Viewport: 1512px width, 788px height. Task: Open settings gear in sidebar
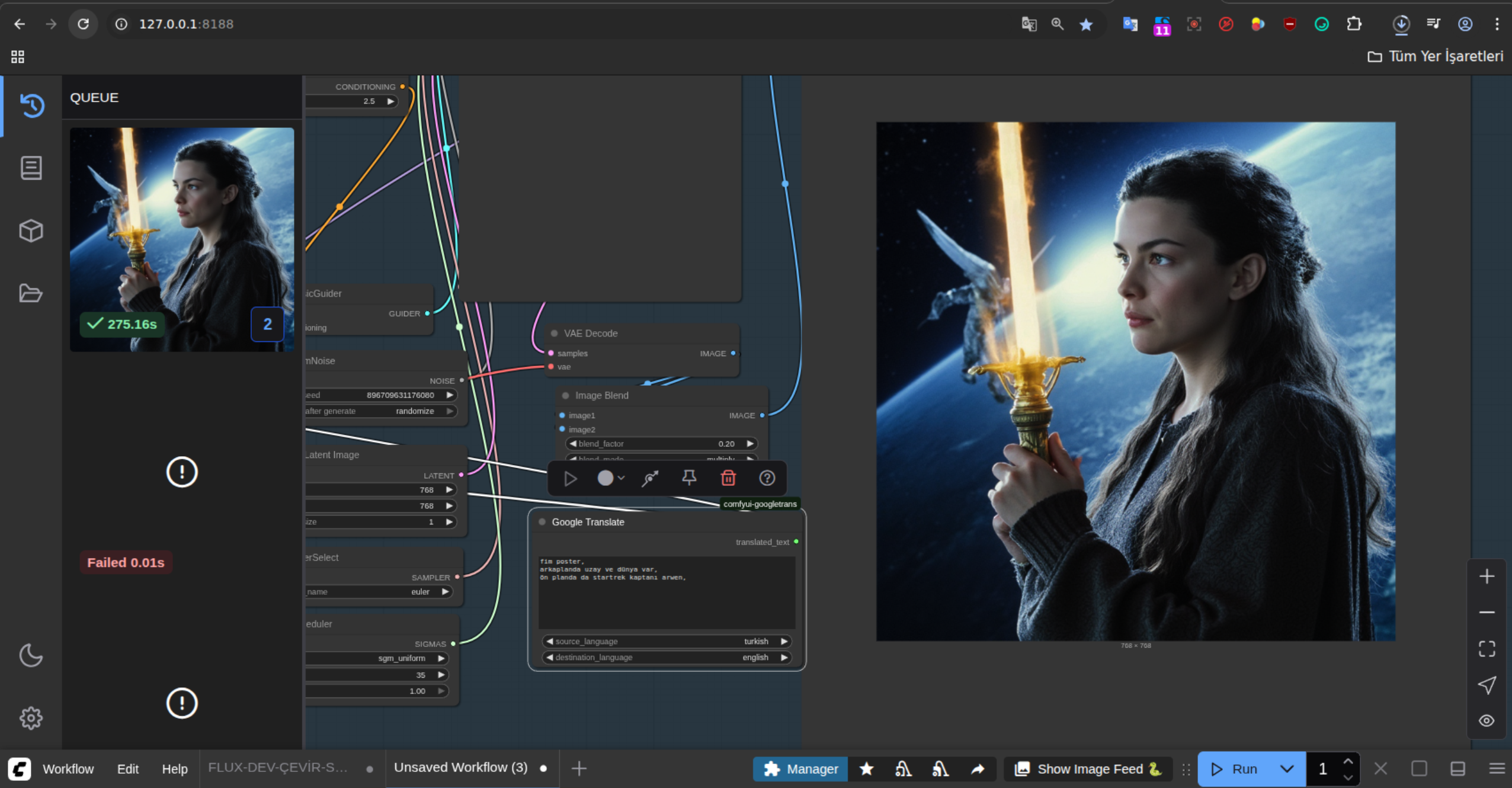(31, 717)
